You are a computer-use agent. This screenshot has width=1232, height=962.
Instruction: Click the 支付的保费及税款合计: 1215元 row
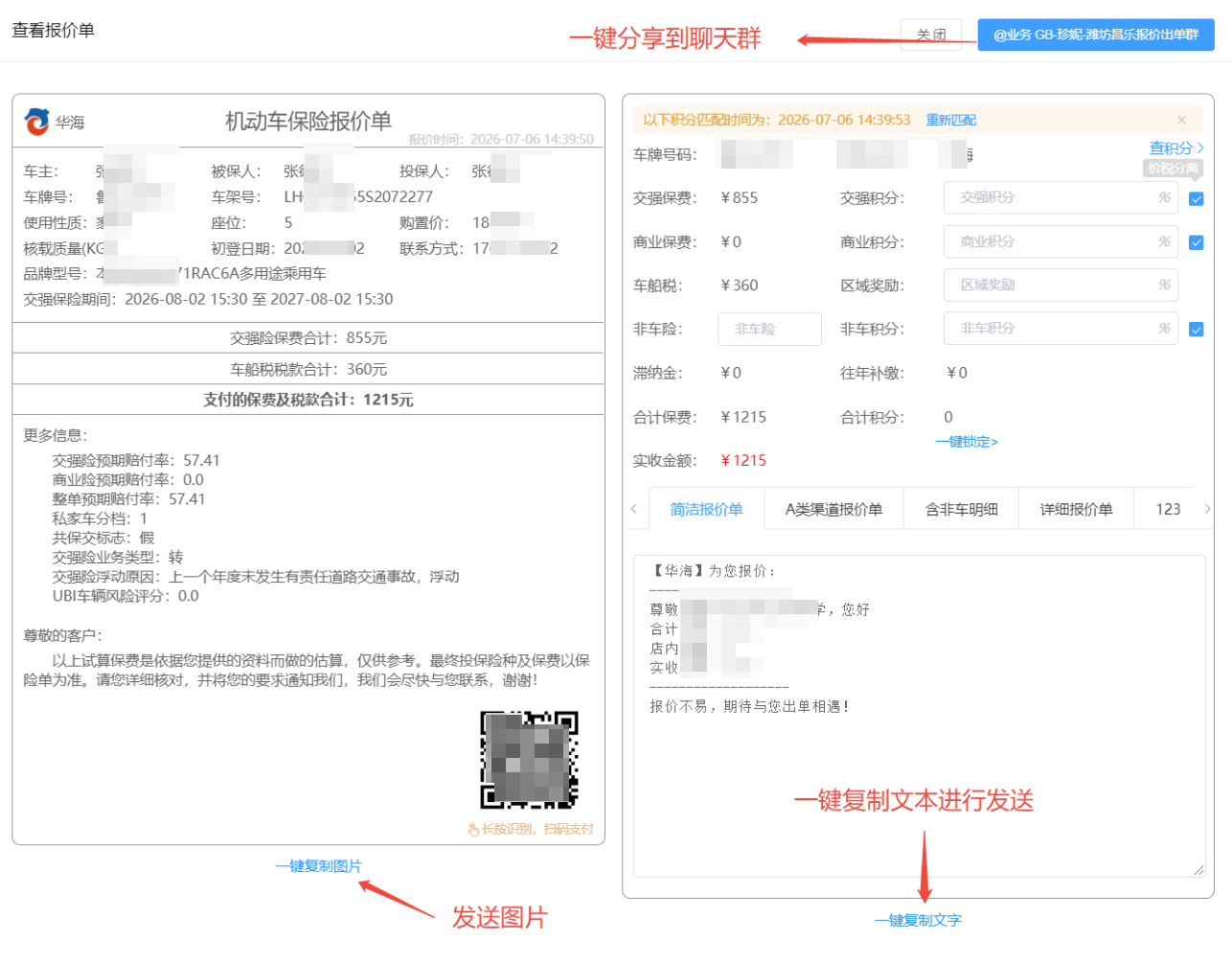308,400
